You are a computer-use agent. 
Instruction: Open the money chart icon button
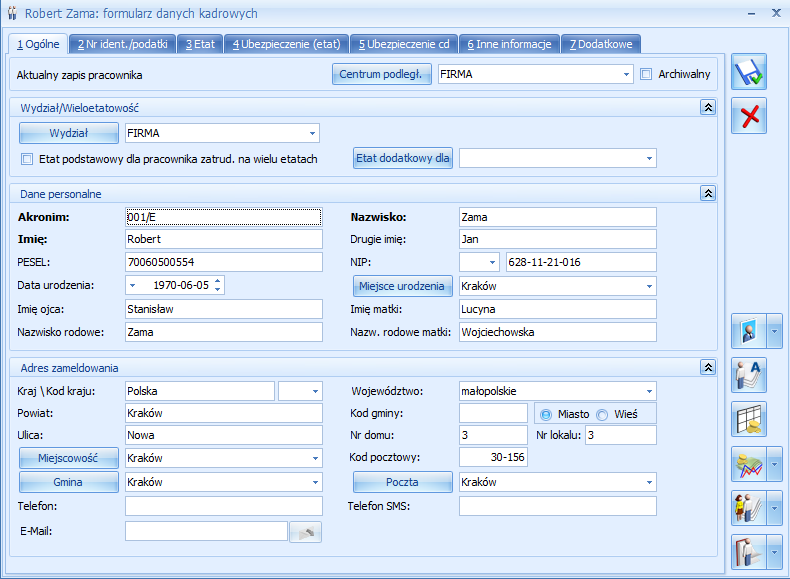click(749, 464)
